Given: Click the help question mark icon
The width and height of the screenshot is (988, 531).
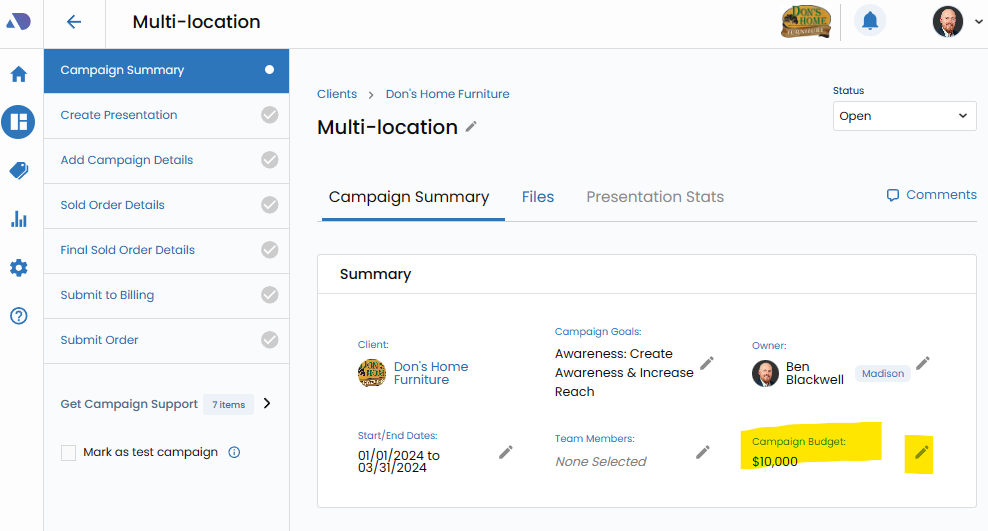Looking at the screenshot, I should tap(18, 316).
